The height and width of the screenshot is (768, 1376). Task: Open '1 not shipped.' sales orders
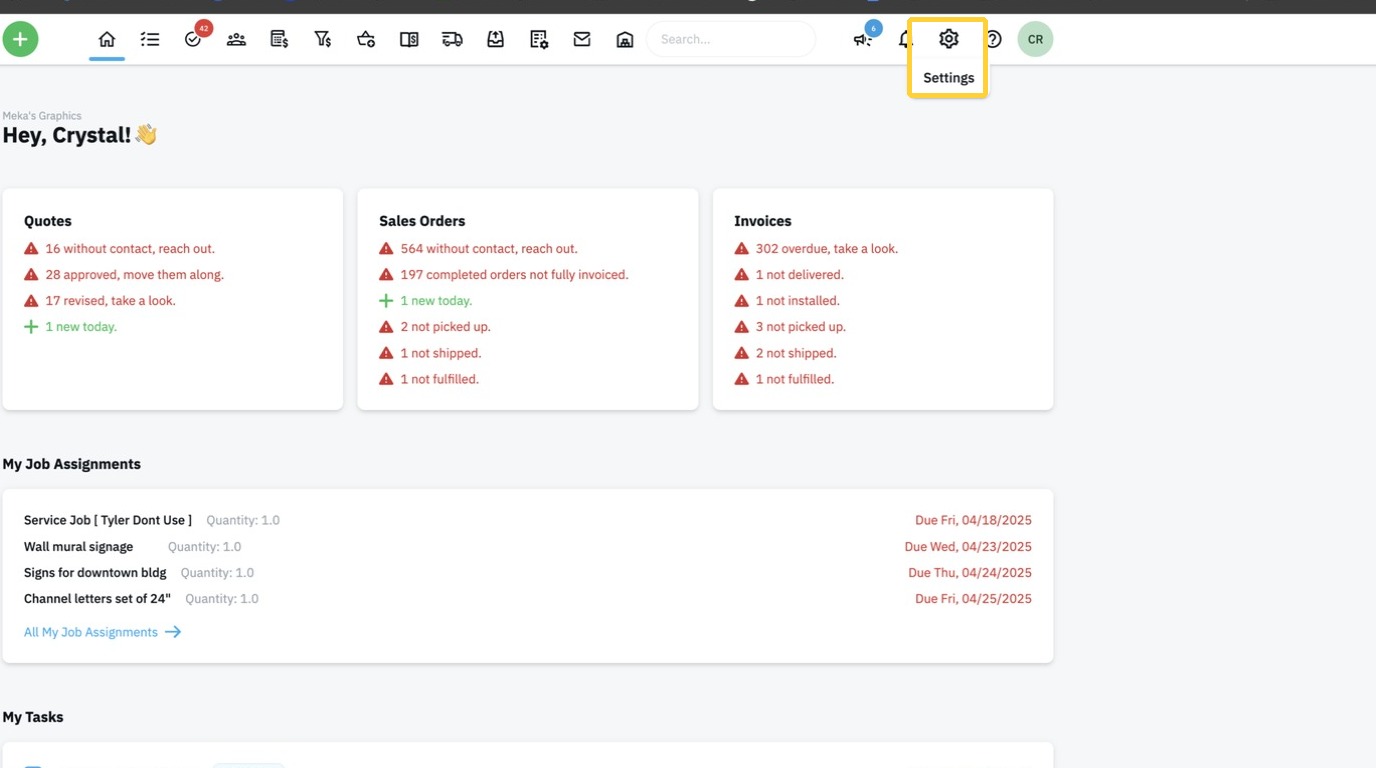point(441,353)
